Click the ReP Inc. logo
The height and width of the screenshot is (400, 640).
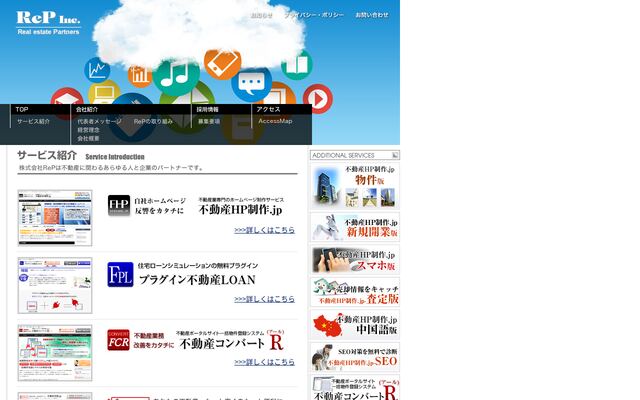click(x=48, y=23)
